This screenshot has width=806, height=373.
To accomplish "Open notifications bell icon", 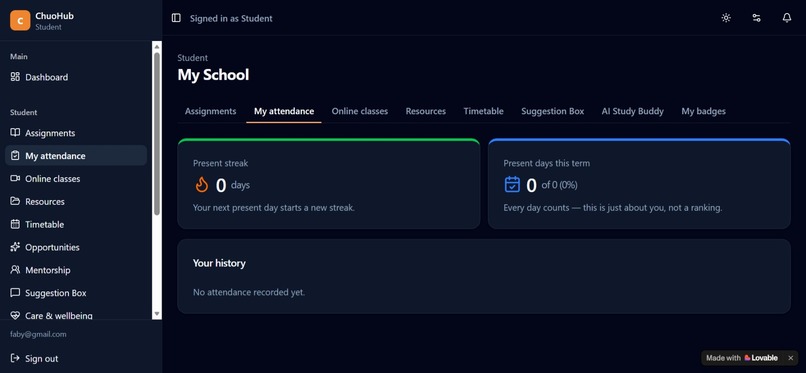I will pyautogui.click(x=786, y=18).
